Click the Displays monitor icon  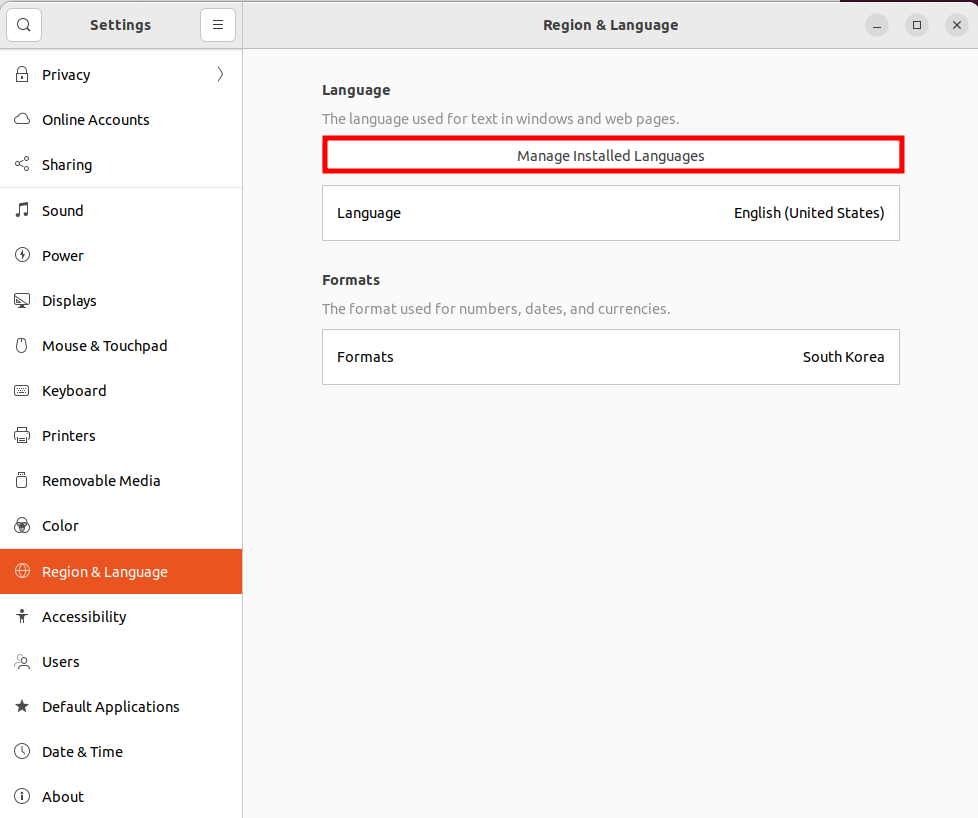22,301
